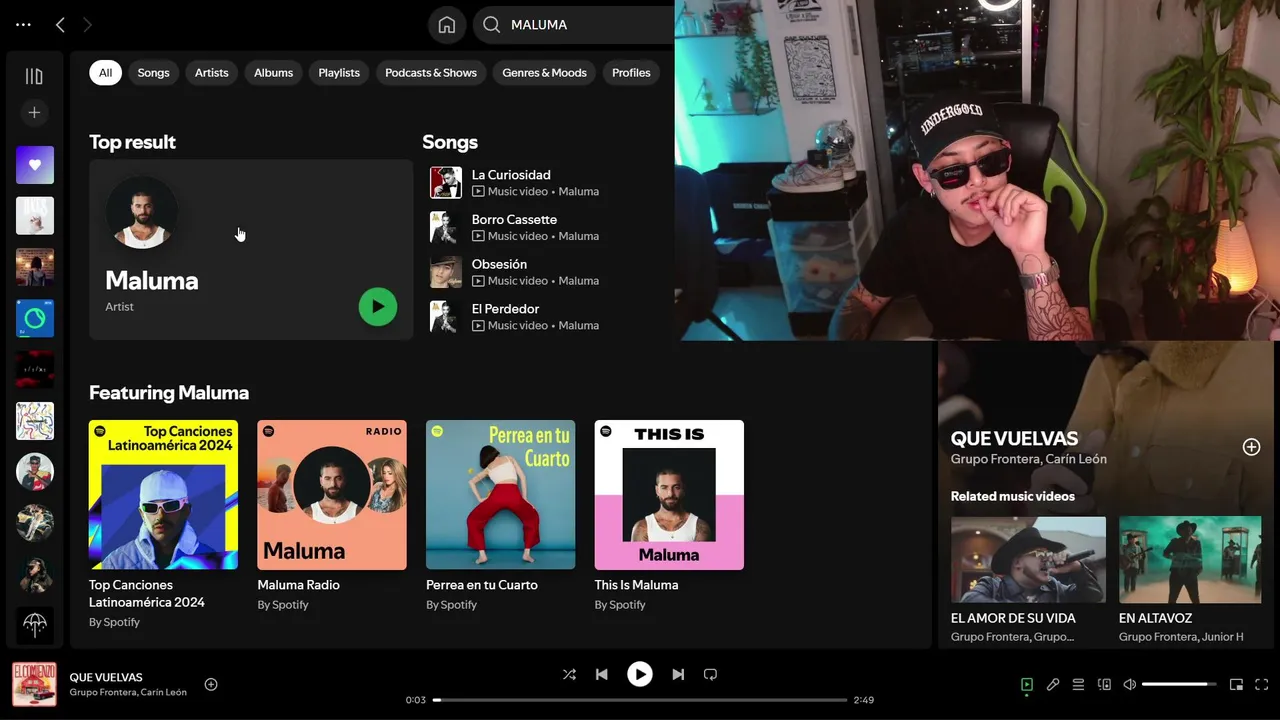The height and width of the screenshot is (720, 1280).
Task: Open the miniplayer
Action: pos(1236,685)
